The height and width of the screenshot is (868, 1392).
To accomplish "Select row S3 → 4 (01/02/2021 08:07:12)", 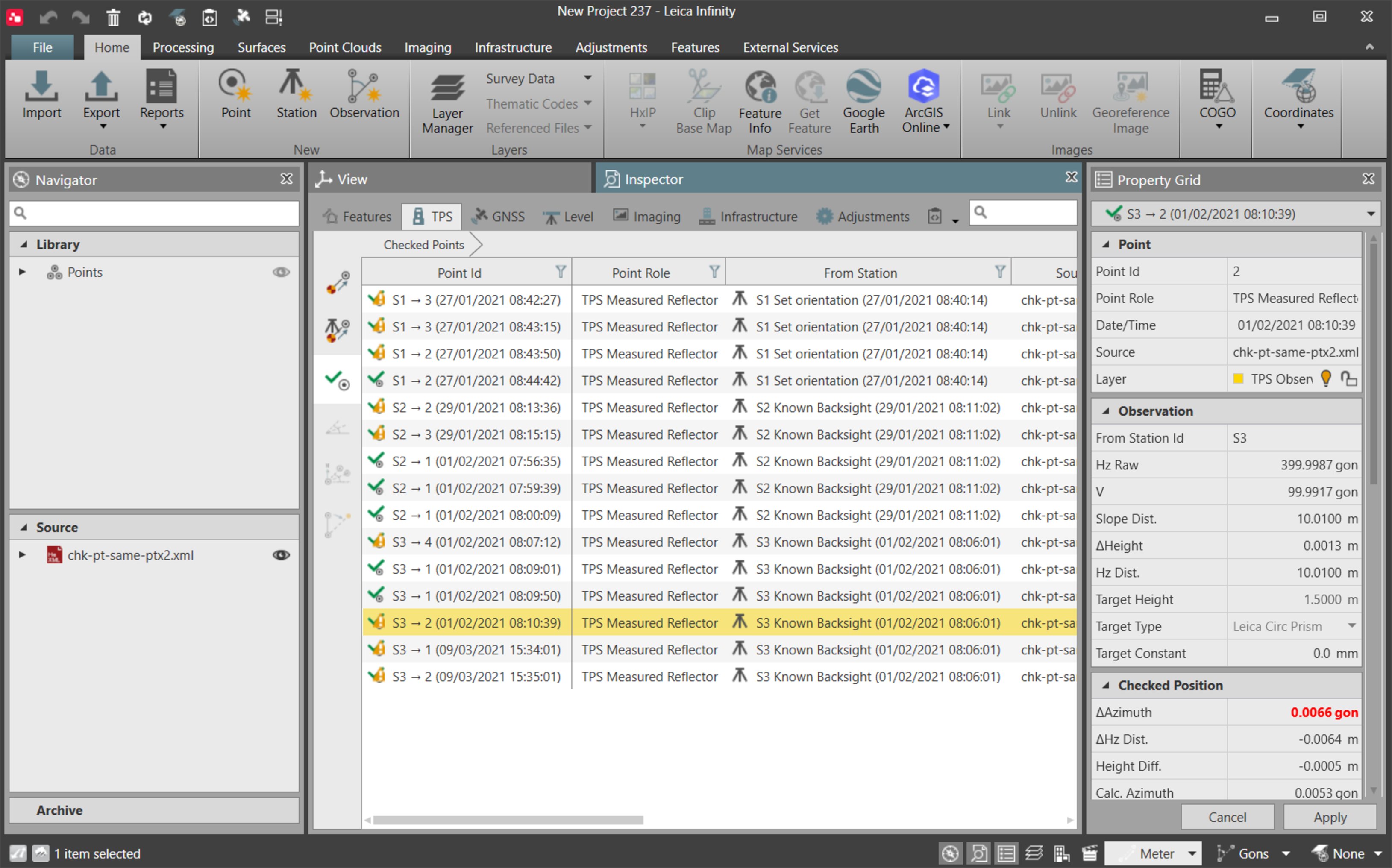I will point(719,542).
